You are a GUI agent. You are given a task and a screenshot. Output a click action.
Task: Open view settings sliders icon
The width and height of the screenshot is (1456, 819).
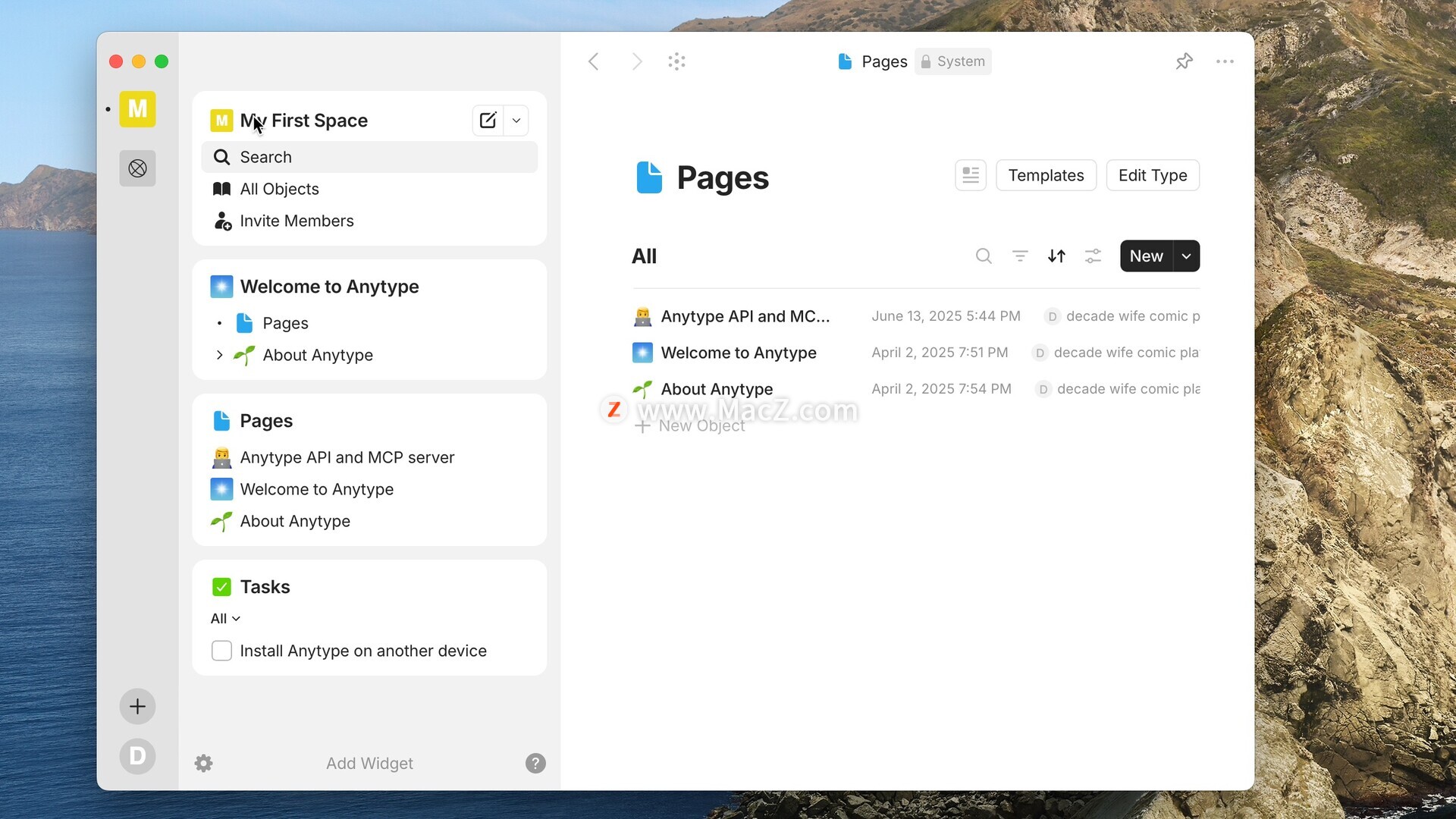pyautogui.click(x=1093, y=256)
